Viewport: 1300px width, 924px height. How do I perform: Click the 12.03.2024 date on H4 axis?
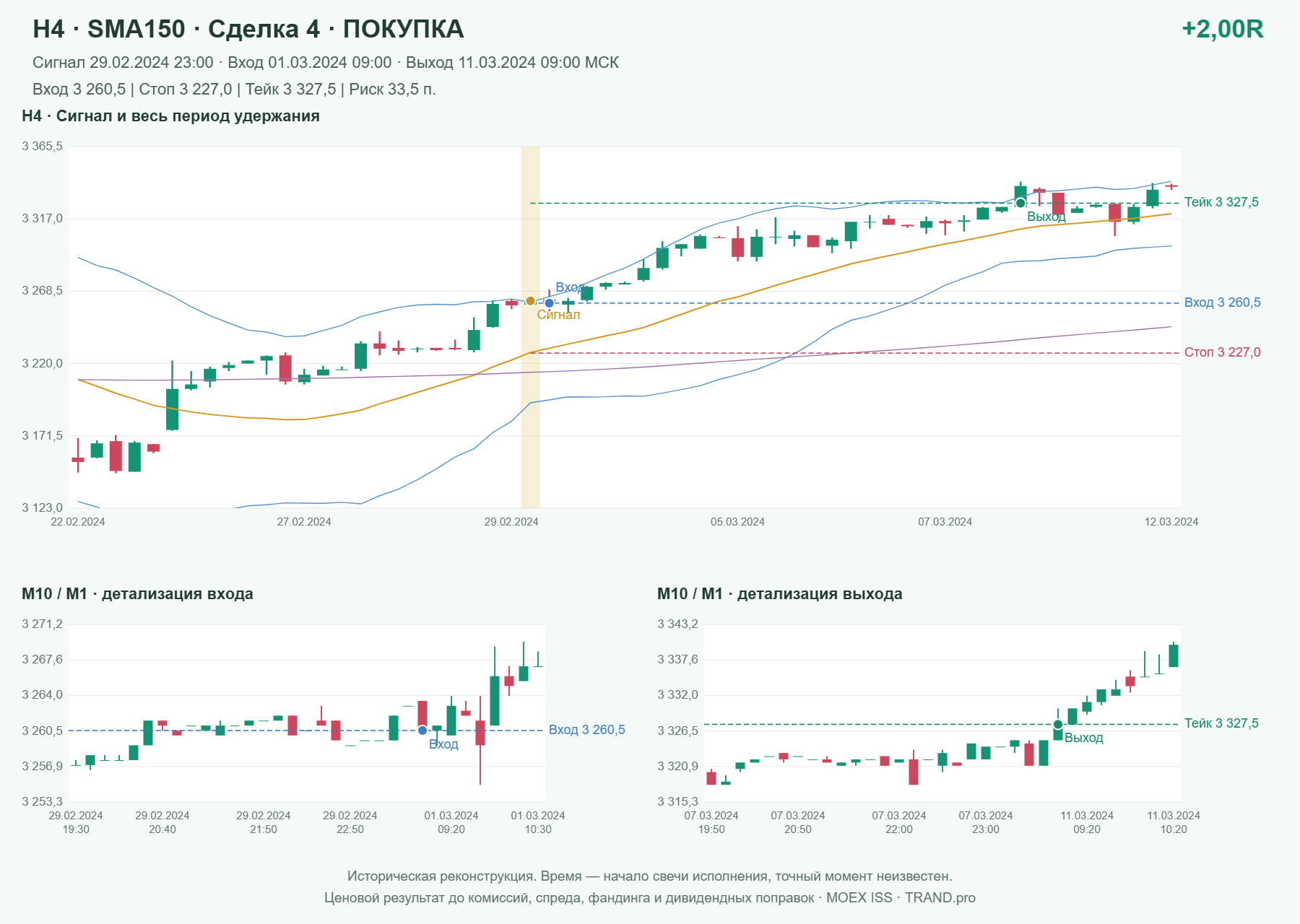(1171, 522)
